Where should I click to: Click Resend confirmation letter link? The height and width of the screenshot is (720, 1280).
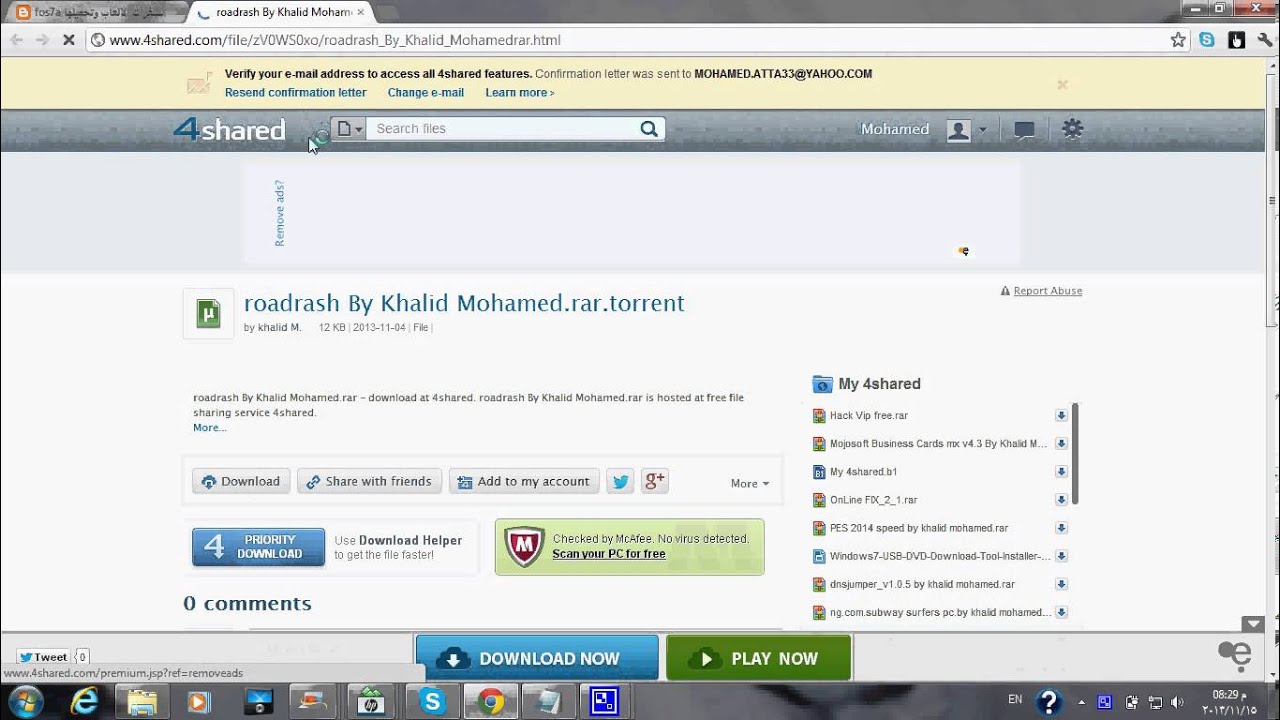pyautogui.click(x=295, y=92)
